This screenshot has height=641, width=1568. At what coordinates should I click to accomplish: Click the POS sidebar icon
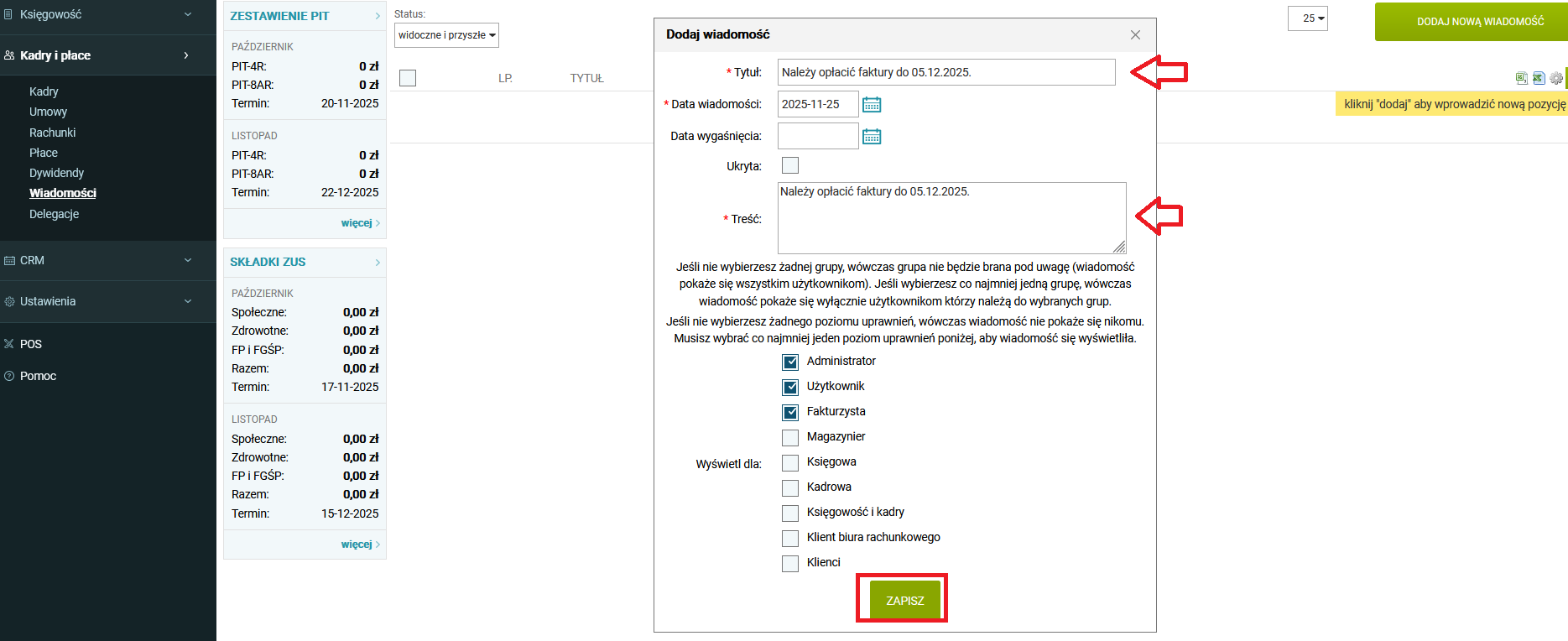pyautogui.click(x=9, y=344)
